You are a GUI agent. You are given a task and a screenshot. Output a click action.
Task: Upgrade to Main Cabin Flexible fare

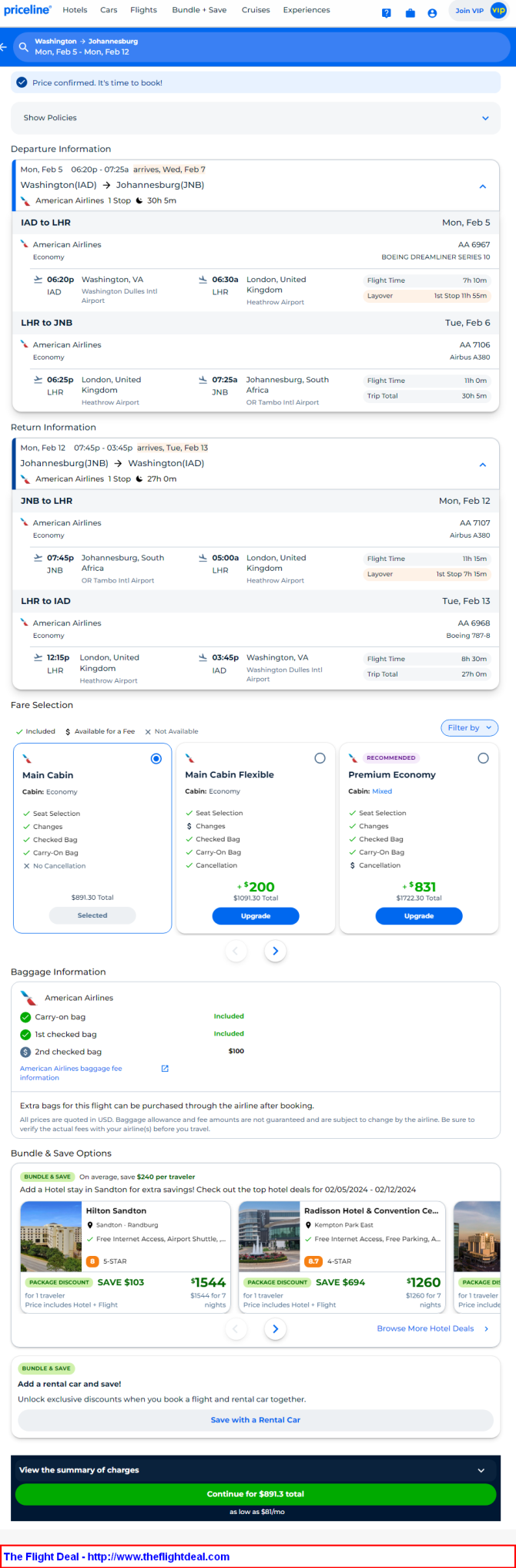click(256, 916)
